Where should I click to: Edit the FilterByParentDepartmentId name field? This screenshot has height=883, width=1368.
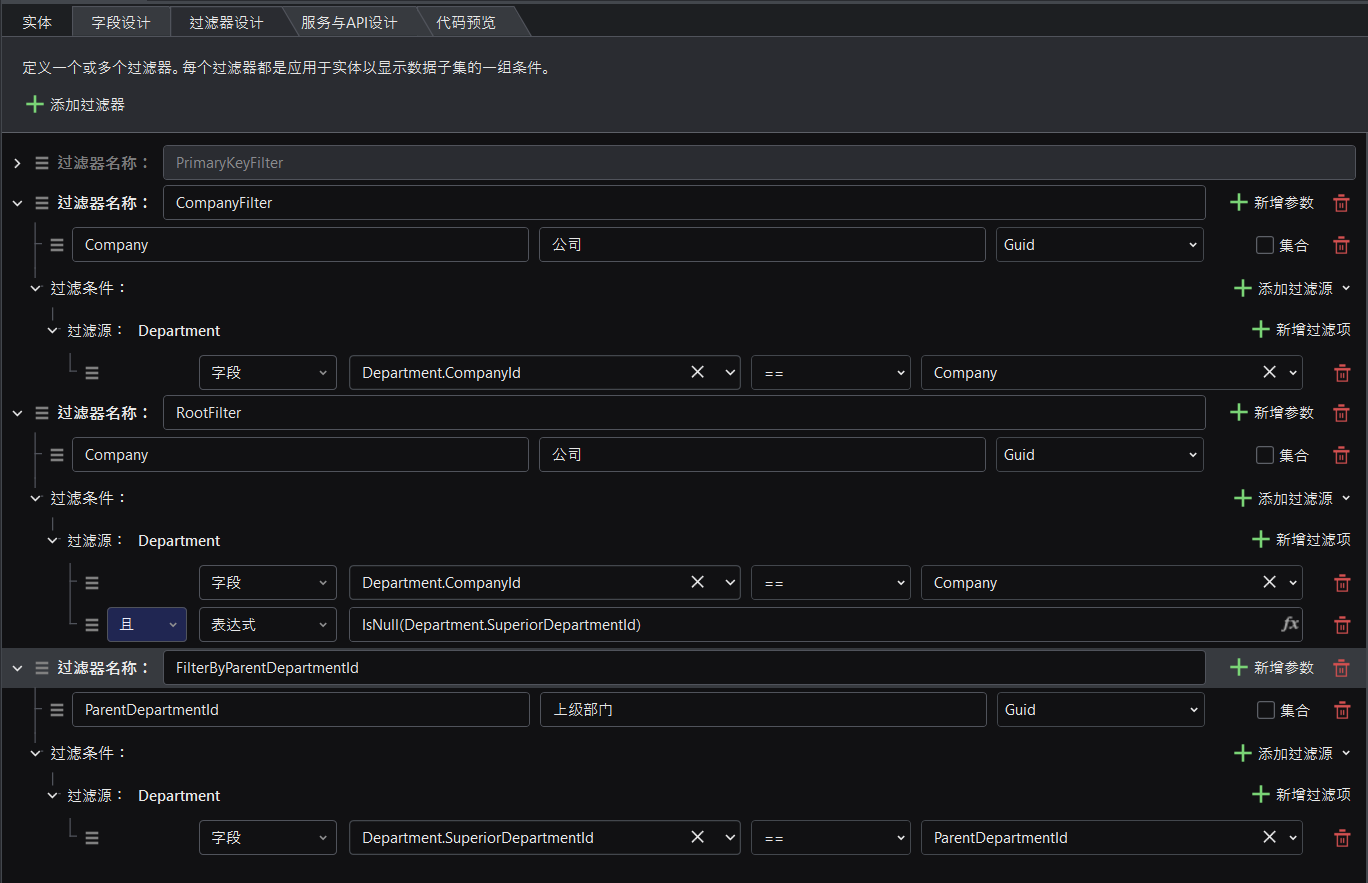coord(684,668)
